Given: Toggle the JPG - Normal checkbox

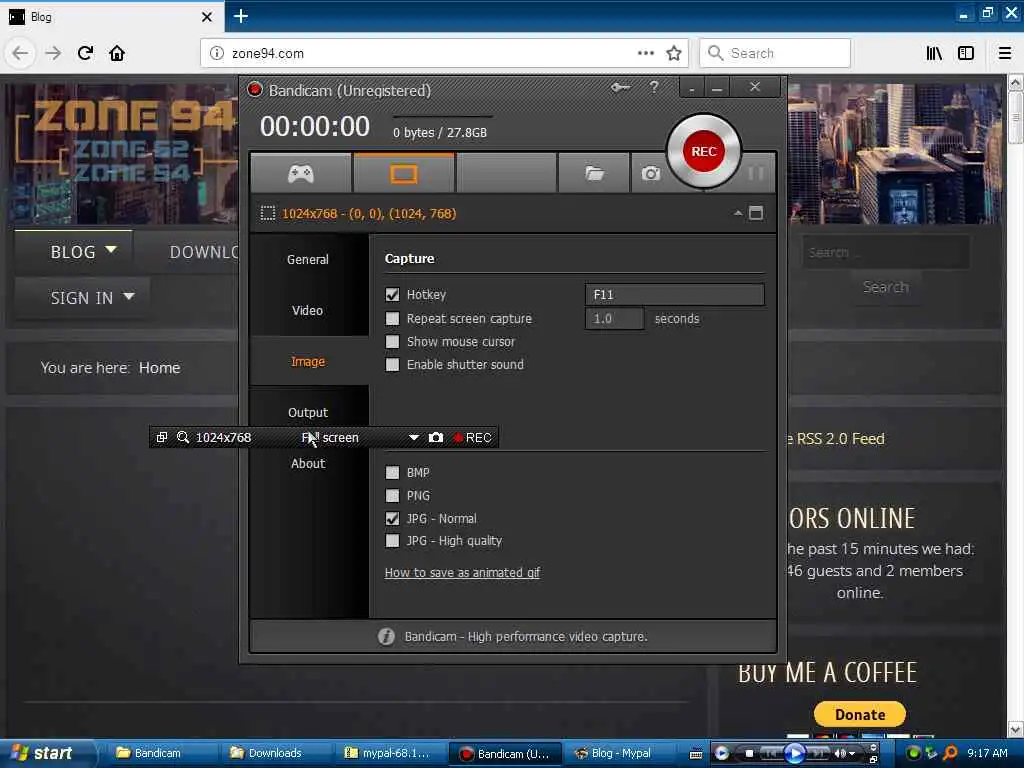Looking at the screenshot, I should click(392, 519).
